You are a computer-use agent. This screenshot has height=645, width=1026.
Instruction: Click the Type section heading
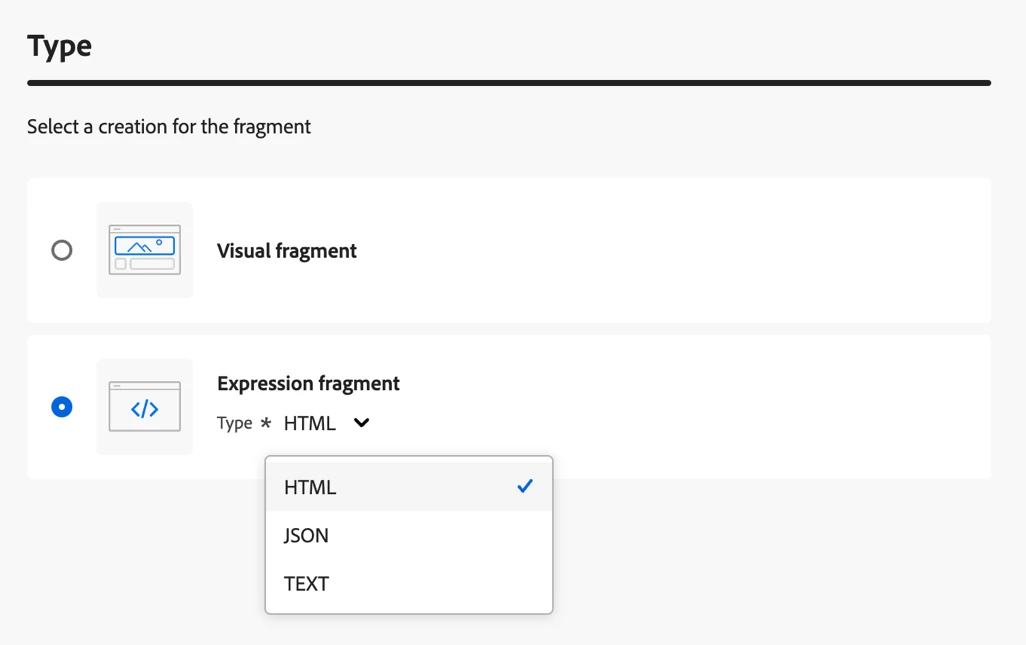click(59, 46)
